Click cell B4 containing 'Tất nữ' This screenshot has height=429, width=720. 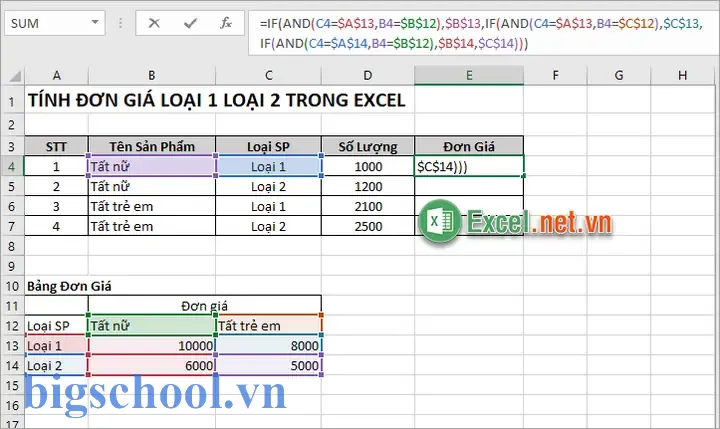[x=152, y=166]
